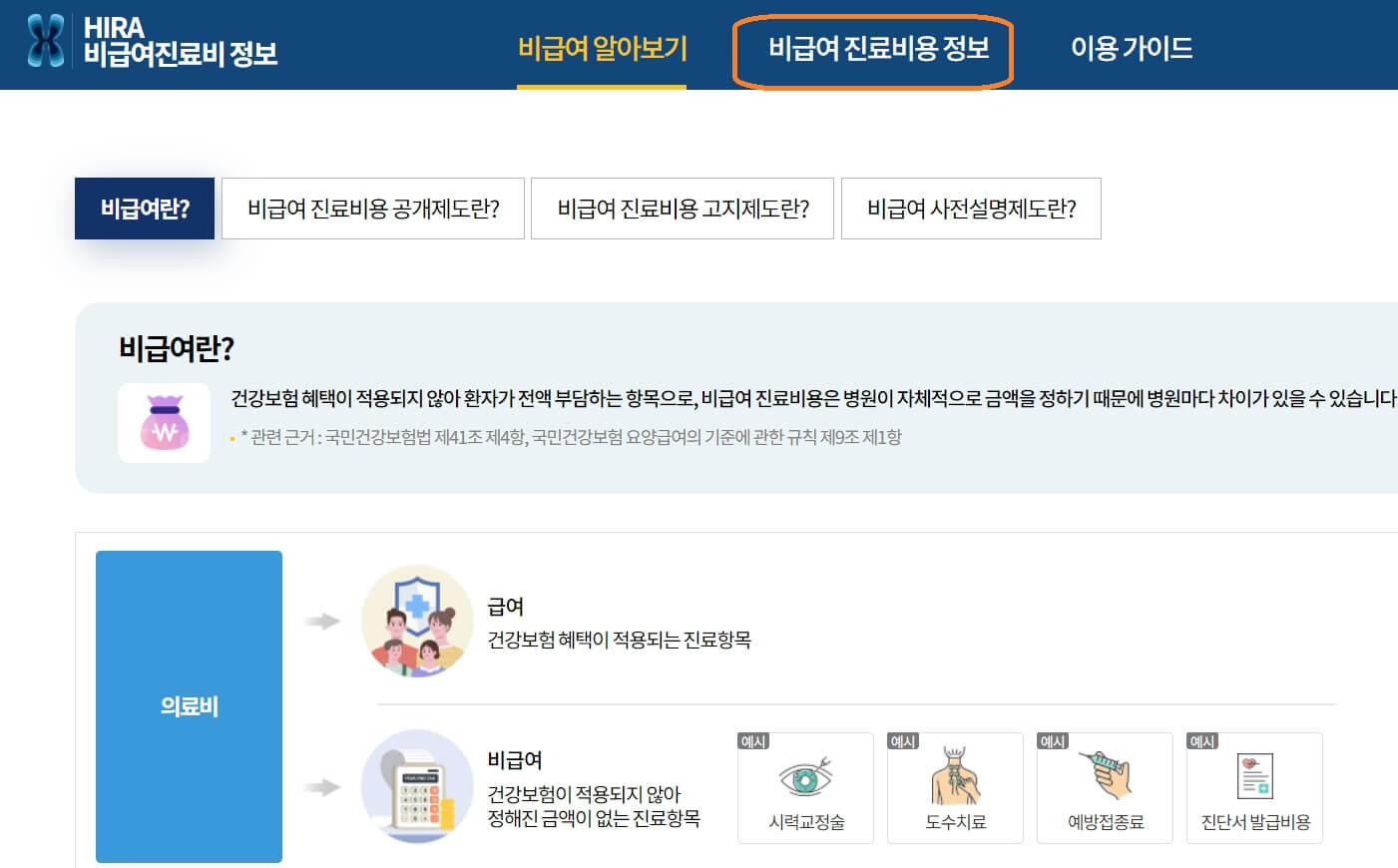This screenshot has height=868, width=1398.
Task: Open the 비급여 진료비용 고지제도란? tab
Action: 684,208
